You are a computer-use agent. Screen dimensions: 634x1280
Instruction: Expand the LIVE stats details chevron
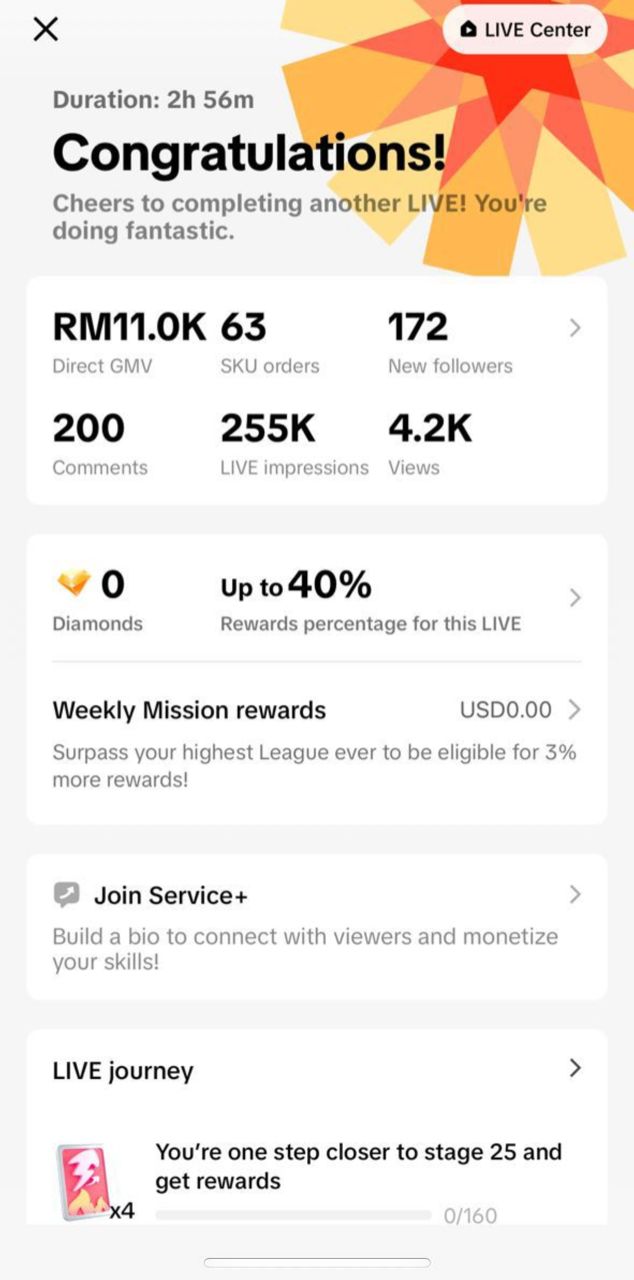(575, 328)
